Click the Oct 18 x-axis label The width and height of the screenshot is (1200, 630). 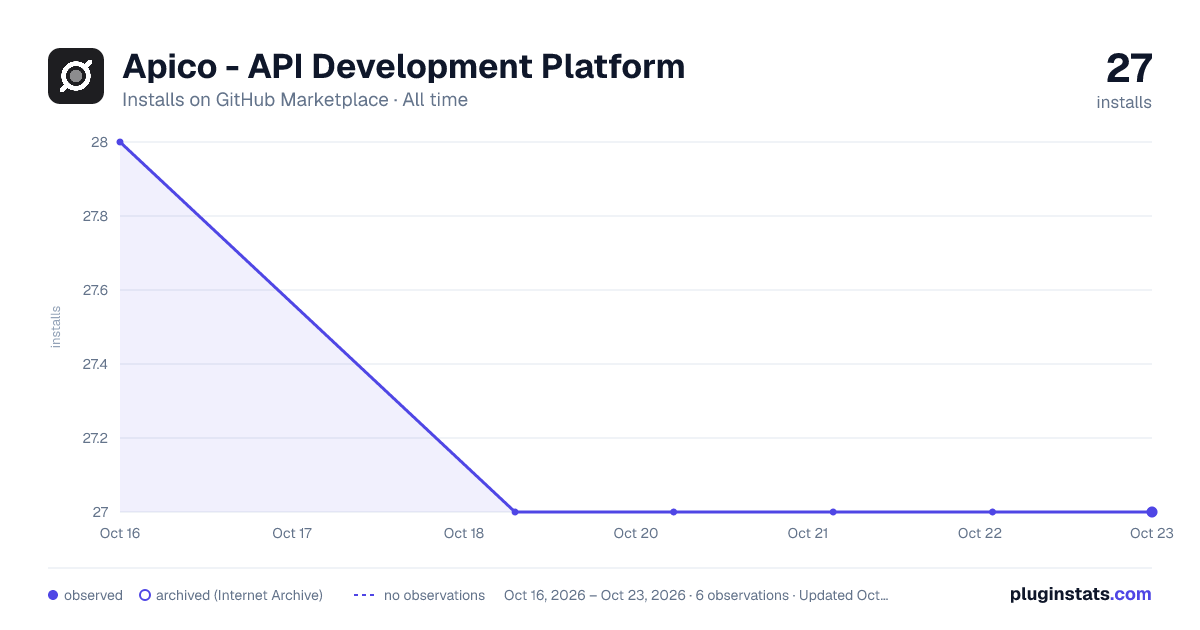coord(464,533)
